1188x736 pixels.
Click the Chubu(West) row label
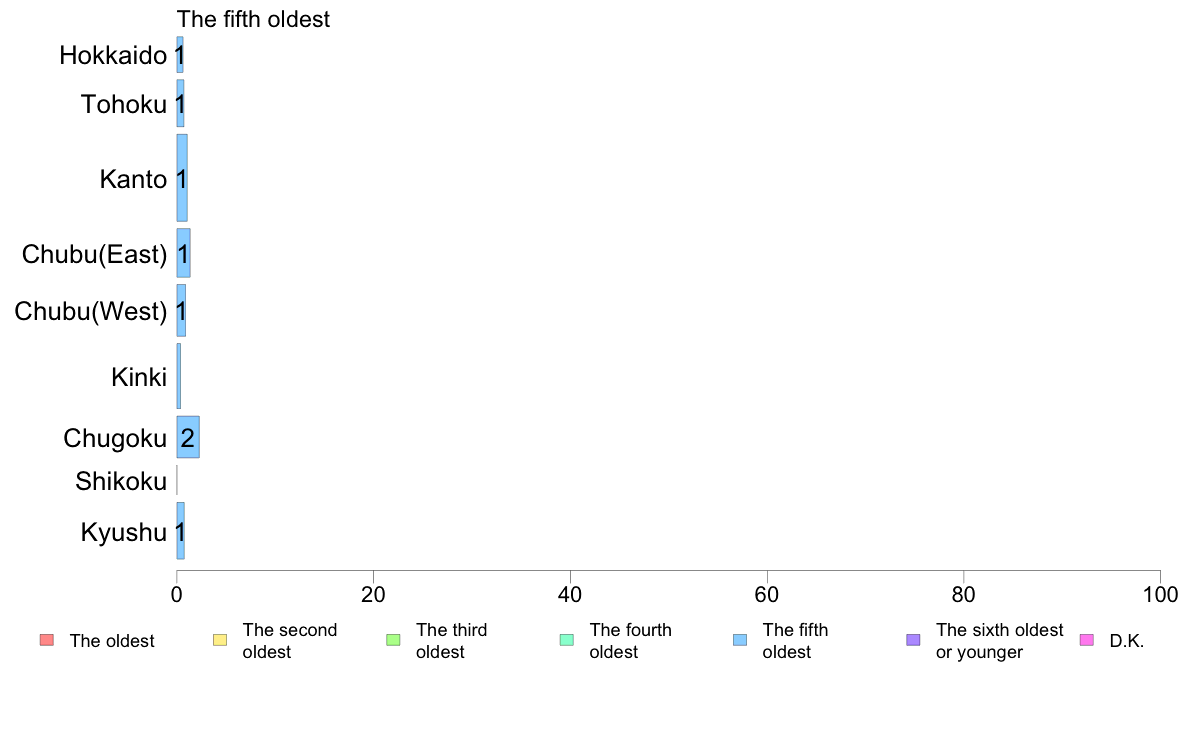(x=91, y=311)
